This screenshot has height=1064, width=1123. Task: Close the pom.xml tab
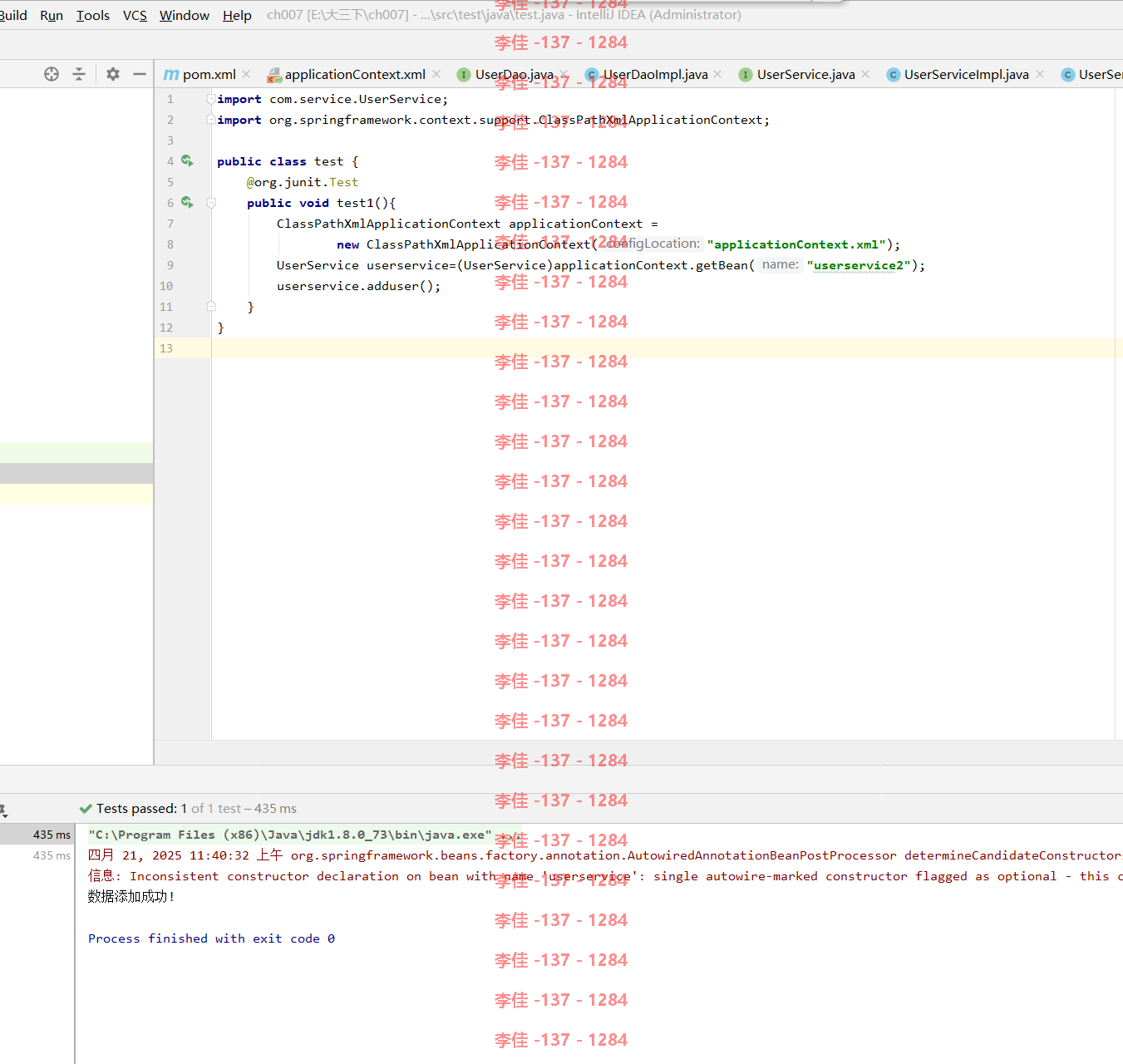pyautogui.click(x=246, y=74)
